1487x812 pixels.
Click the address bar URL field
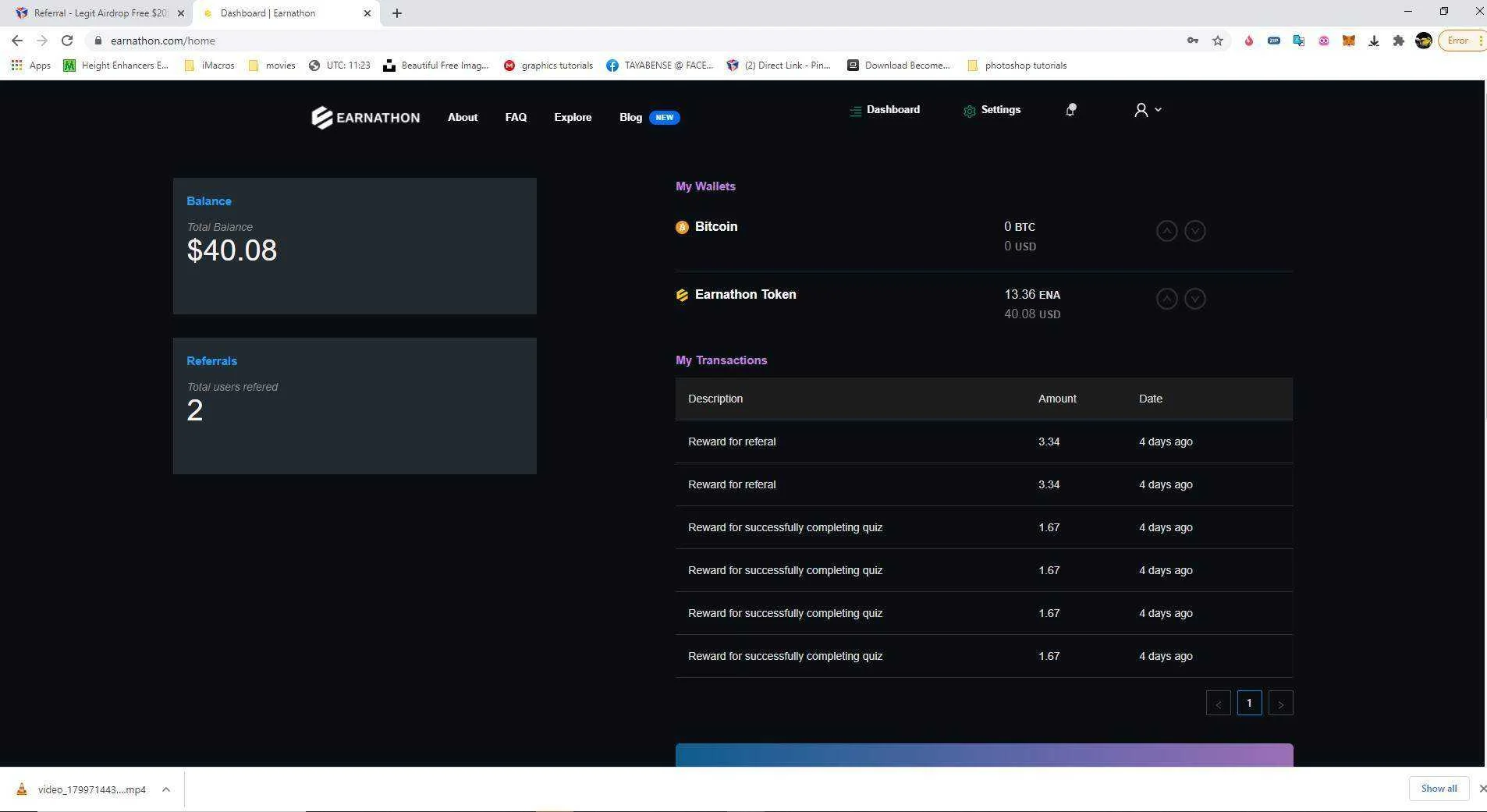coord(640,41)
